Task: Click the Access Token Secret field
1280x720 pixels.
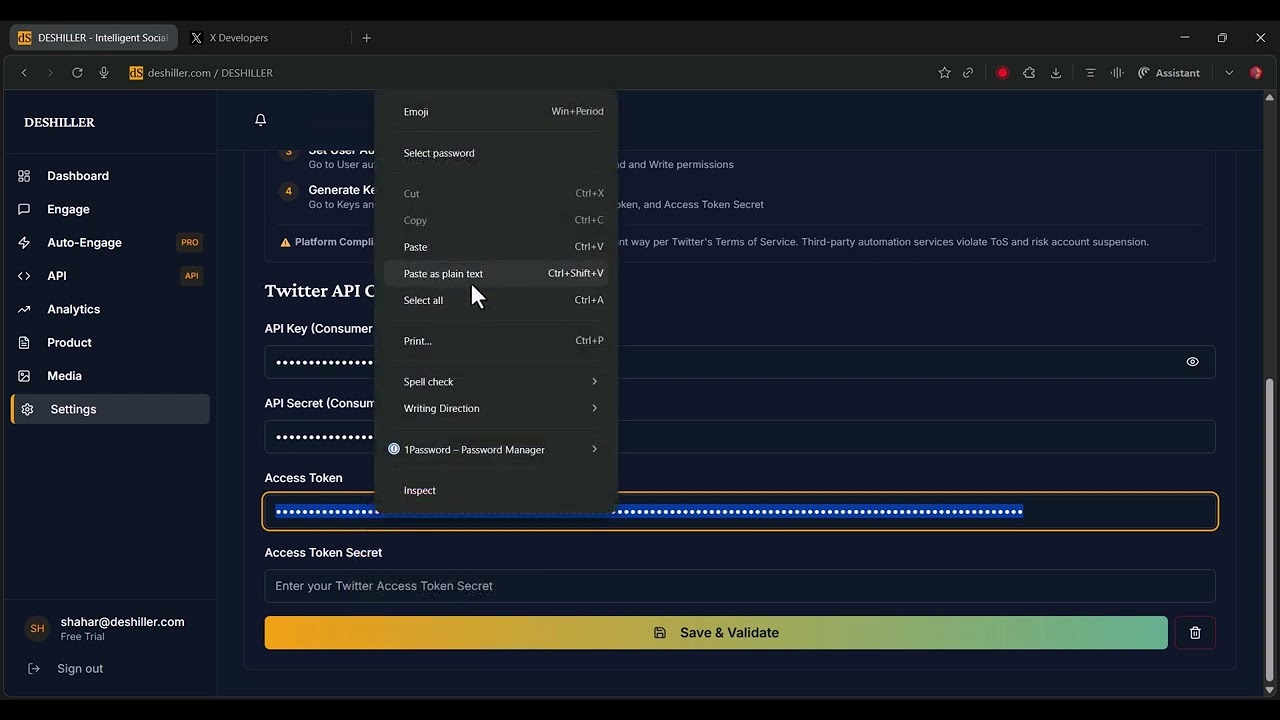Action: click(x=740, y=586)
